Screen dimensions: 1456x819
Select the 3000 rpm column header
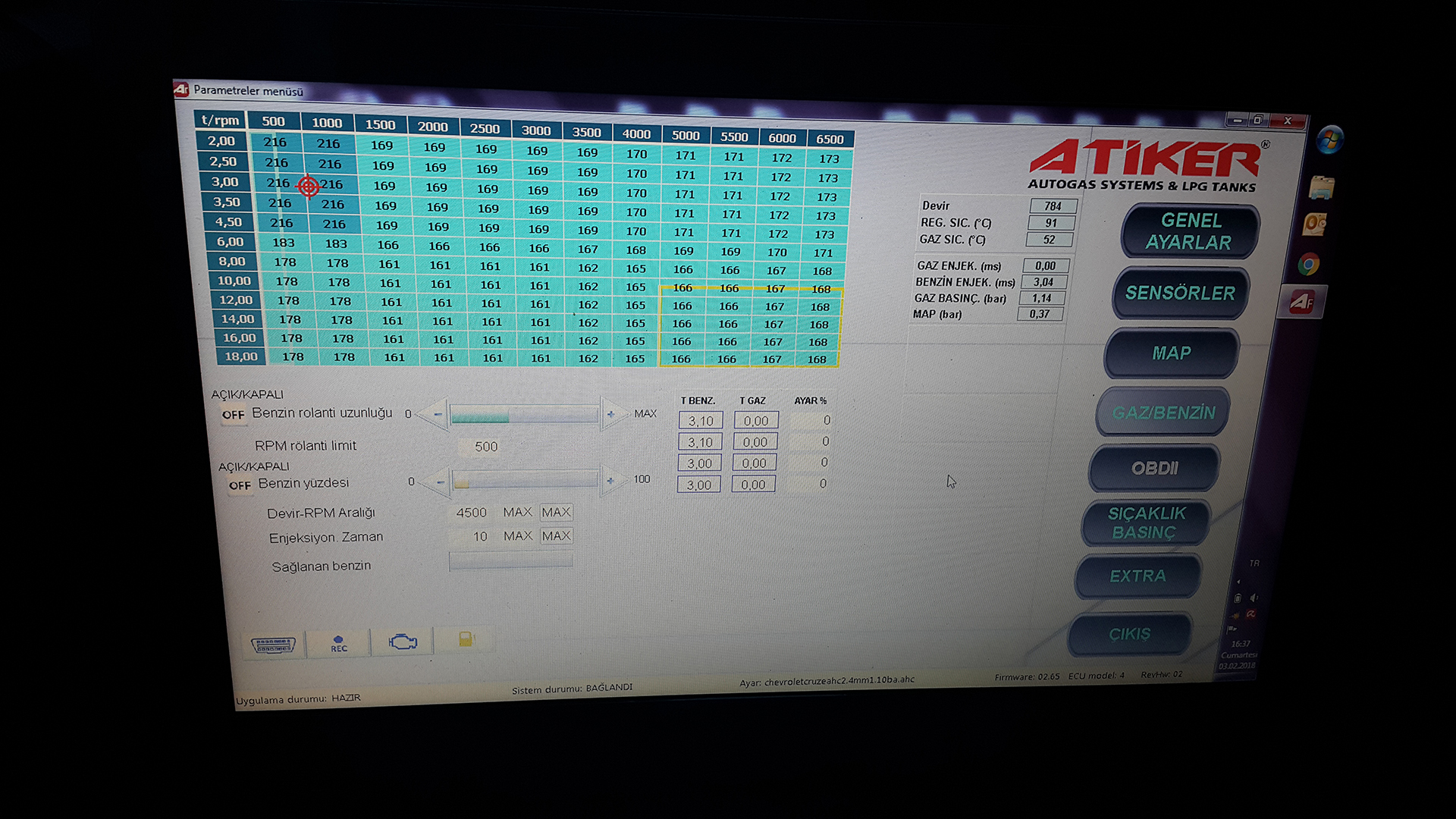coord(536,130)
